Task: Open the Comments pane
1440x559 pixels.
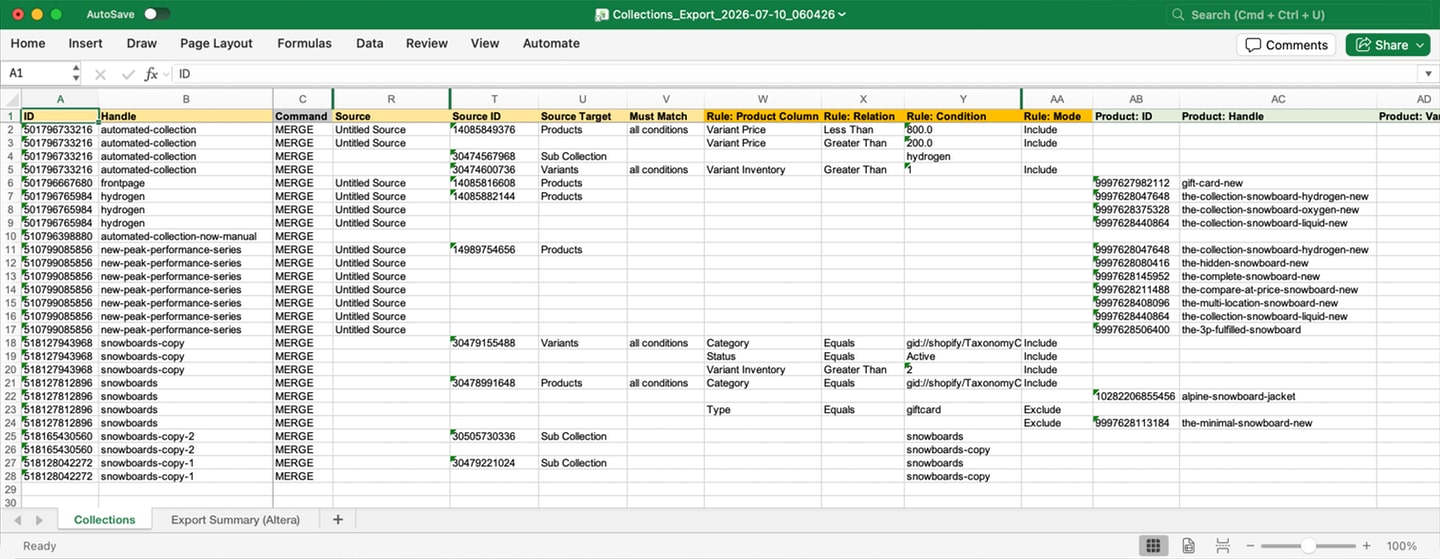Action: coord(1287,45)
